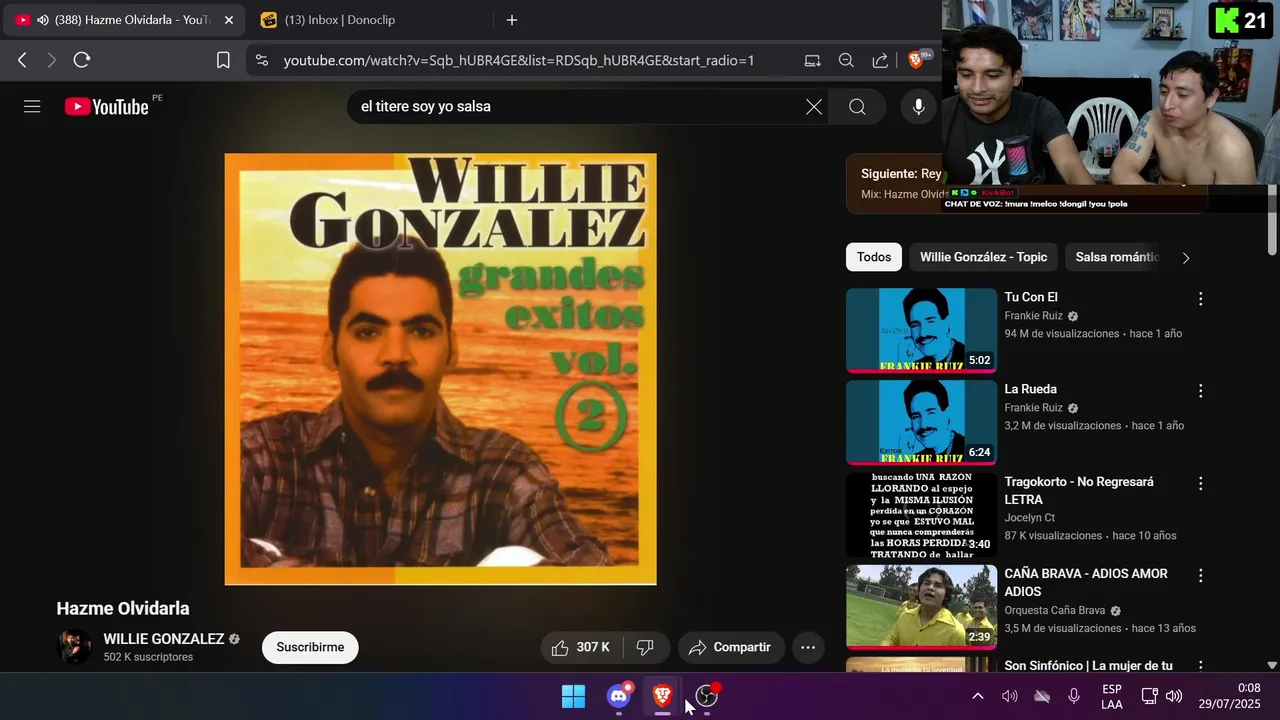
Task: Open the WILLIE GONZALEZ channel avatar
Action: coord(74,647)
